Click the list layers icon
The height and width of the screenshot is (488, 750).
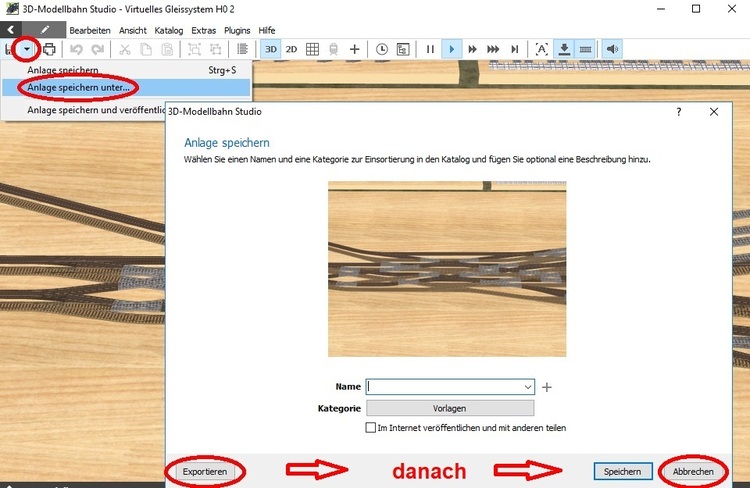(x=243, y=49)
